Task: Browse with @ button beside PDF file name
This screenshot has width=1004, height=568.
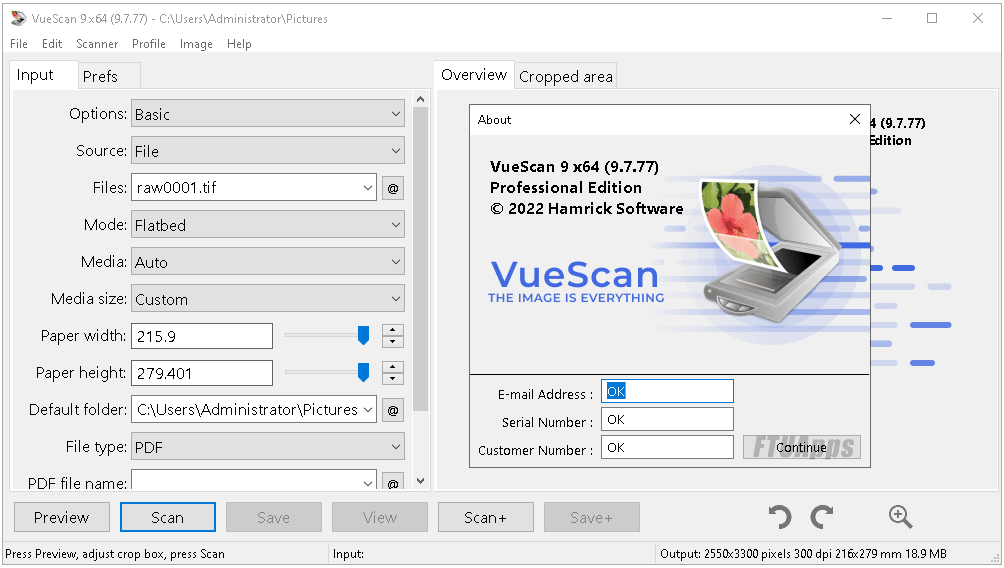Action: (x=393, y=483)
